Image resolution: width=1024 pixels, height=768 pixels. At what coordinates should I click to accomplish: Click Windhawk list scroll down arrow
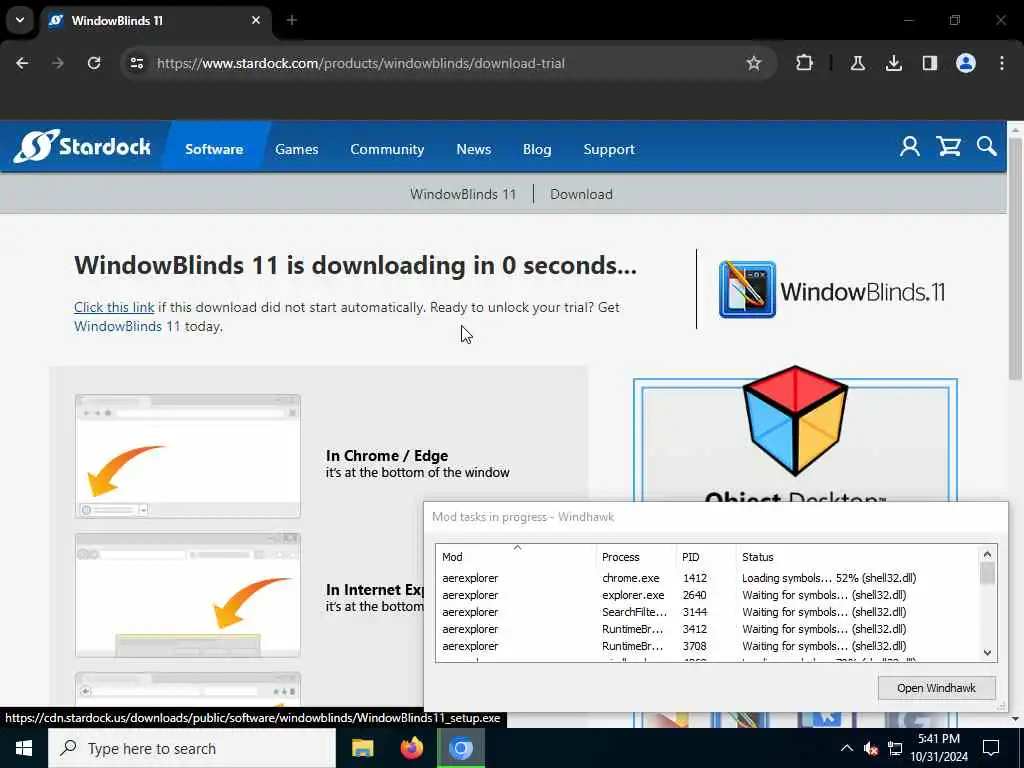tap(987, 652)
